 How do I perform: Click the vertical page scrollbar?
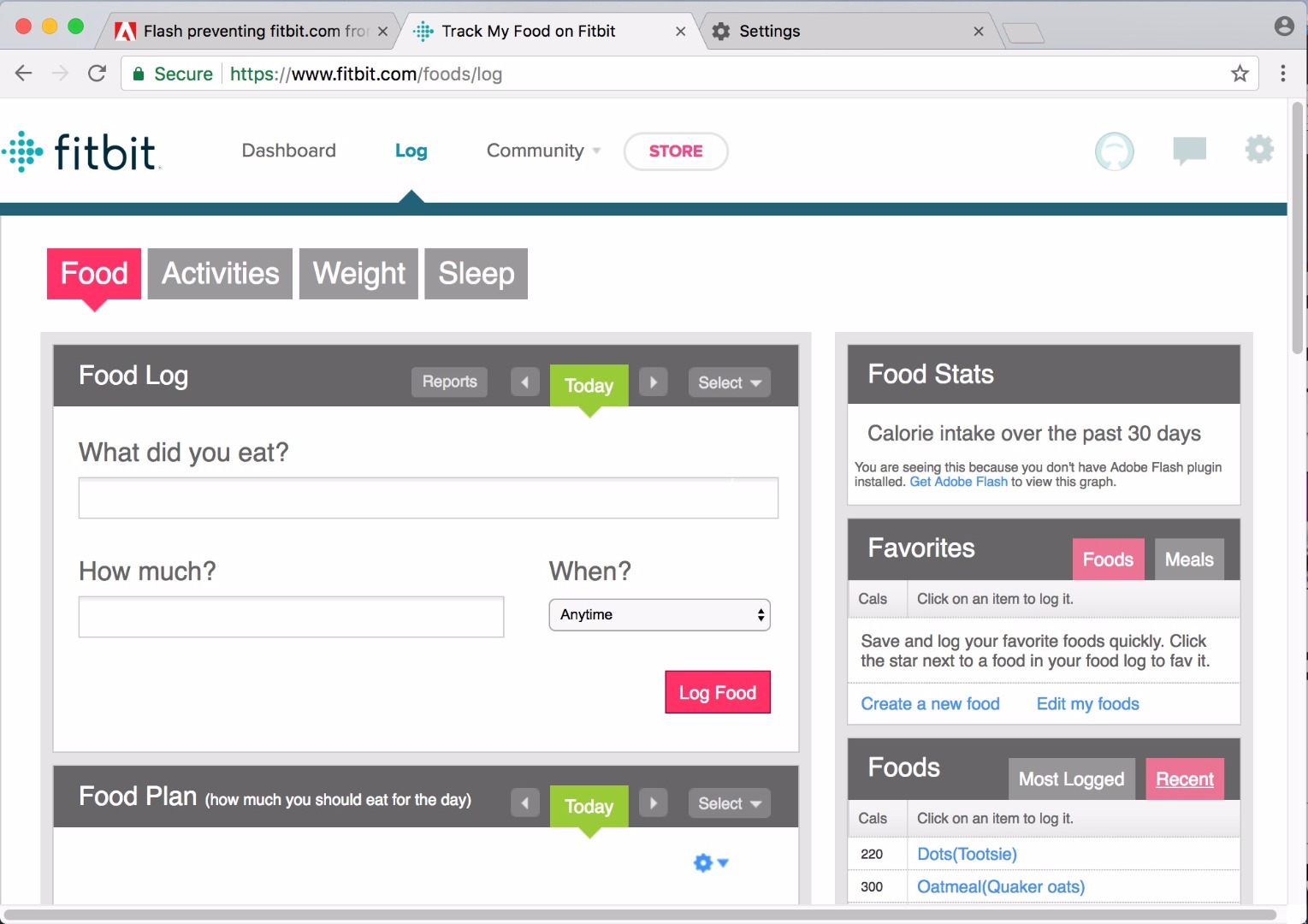pos(1298,228)
